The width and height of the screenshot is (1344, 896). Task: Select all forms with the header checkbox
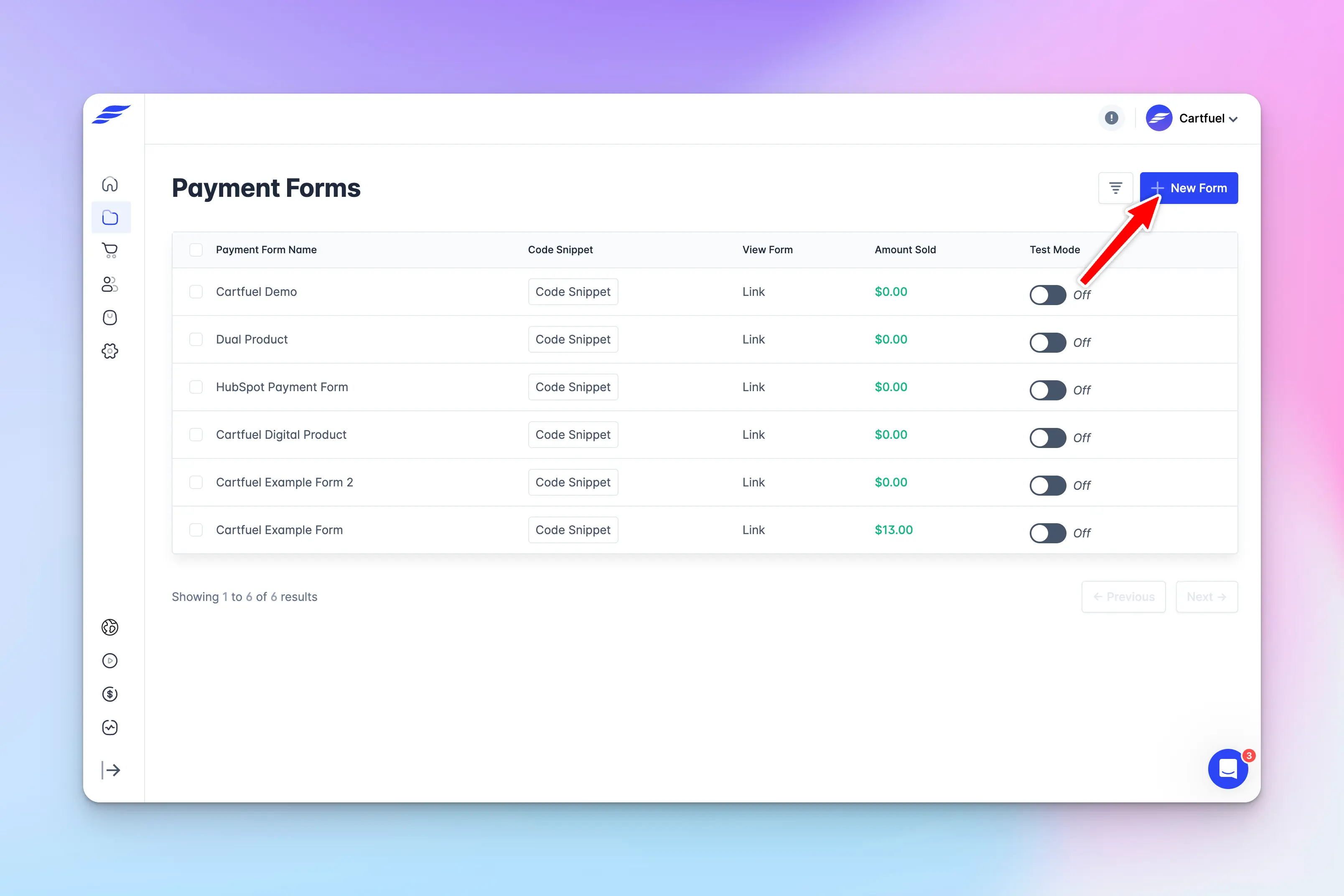(x=196, y=250)
